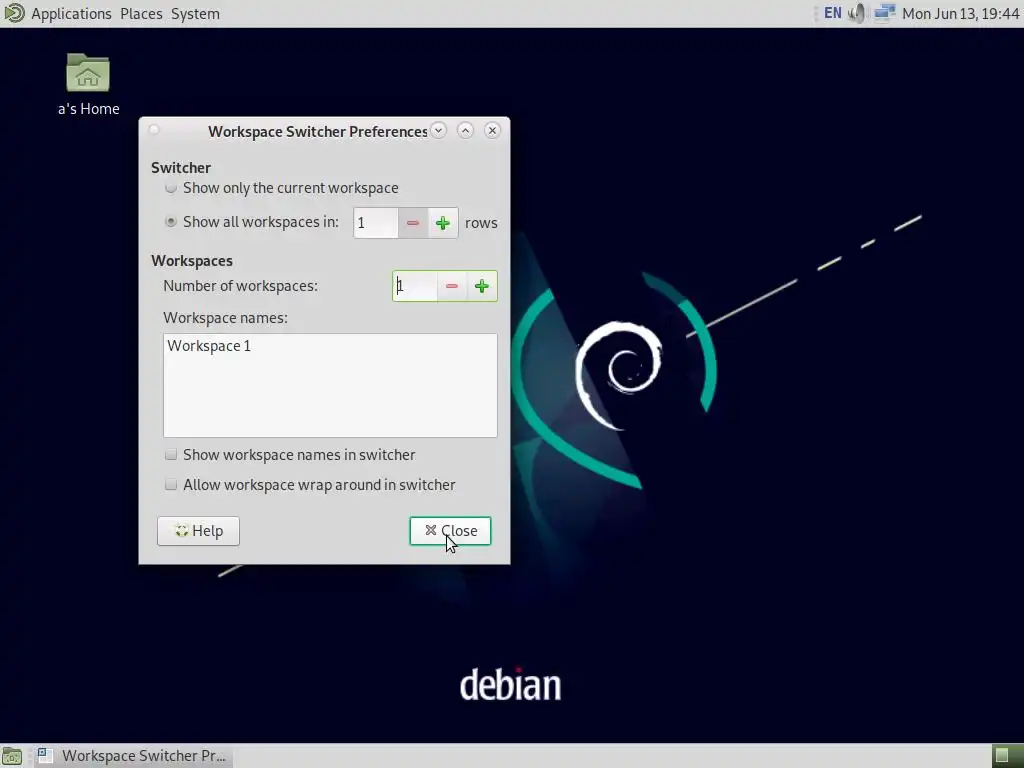Roll up window with titlebar down-arrow button
This screenshot has width=1024, height=768.
[439, 131]
